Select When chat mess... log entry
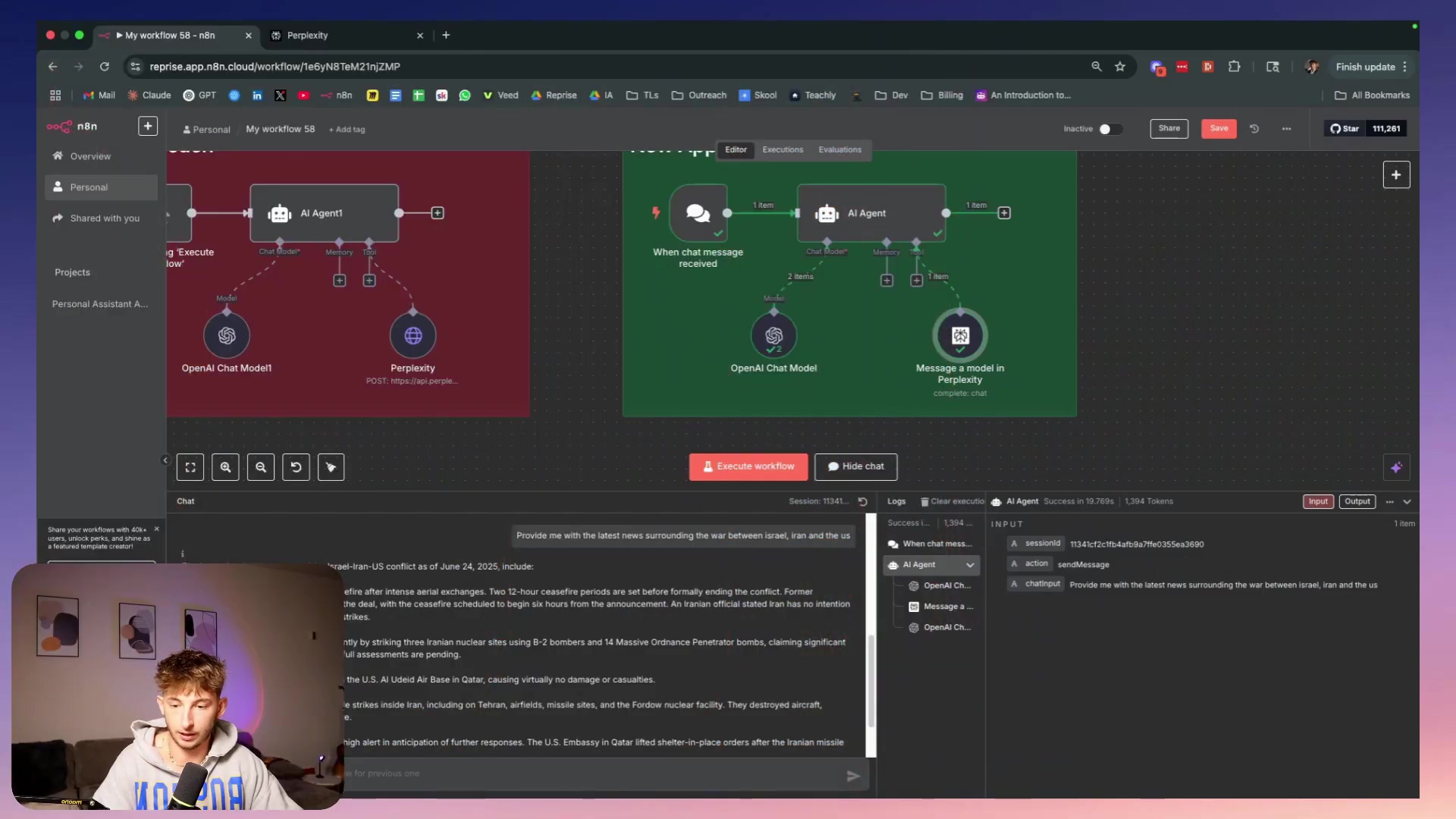Screen dimensions: 1456x819 (x=932, y=544)
